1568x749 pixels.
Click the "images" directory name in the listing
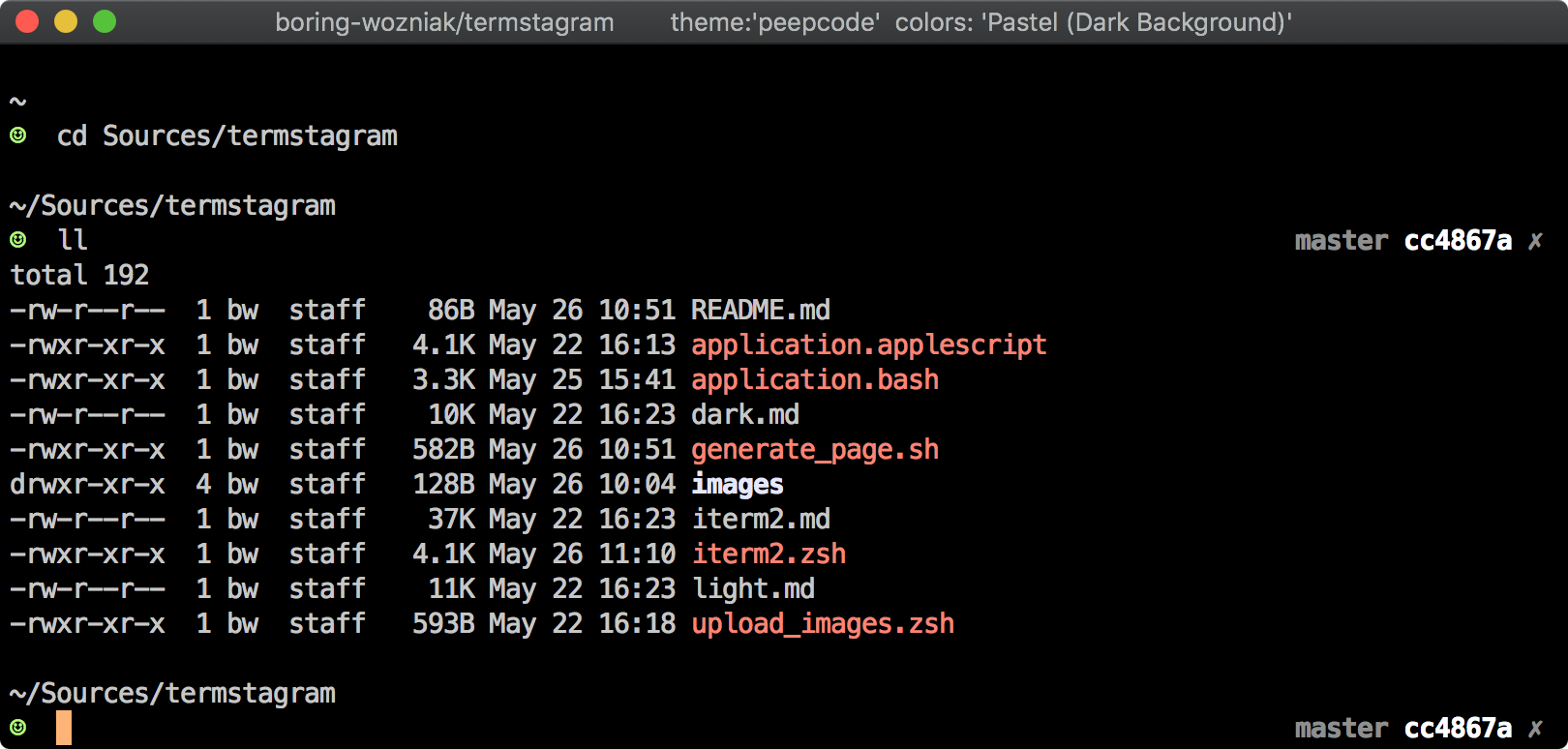pos(738,484)
